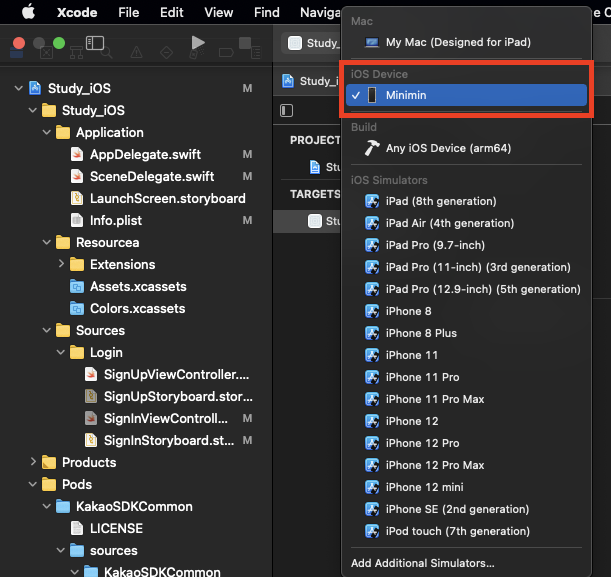
Task: Open SignInViewController swift file
Action: coord(166,418)
